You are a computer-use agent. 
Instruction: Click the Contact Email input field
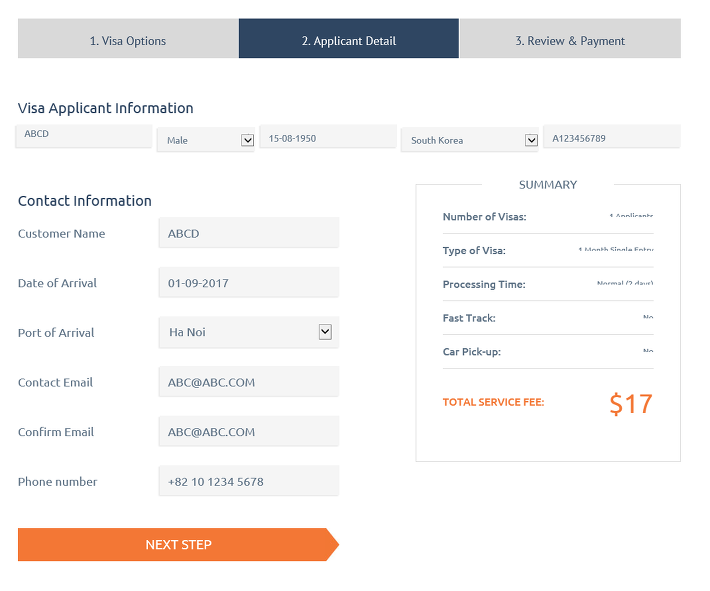pyautogui.click(x=249, y=382)
